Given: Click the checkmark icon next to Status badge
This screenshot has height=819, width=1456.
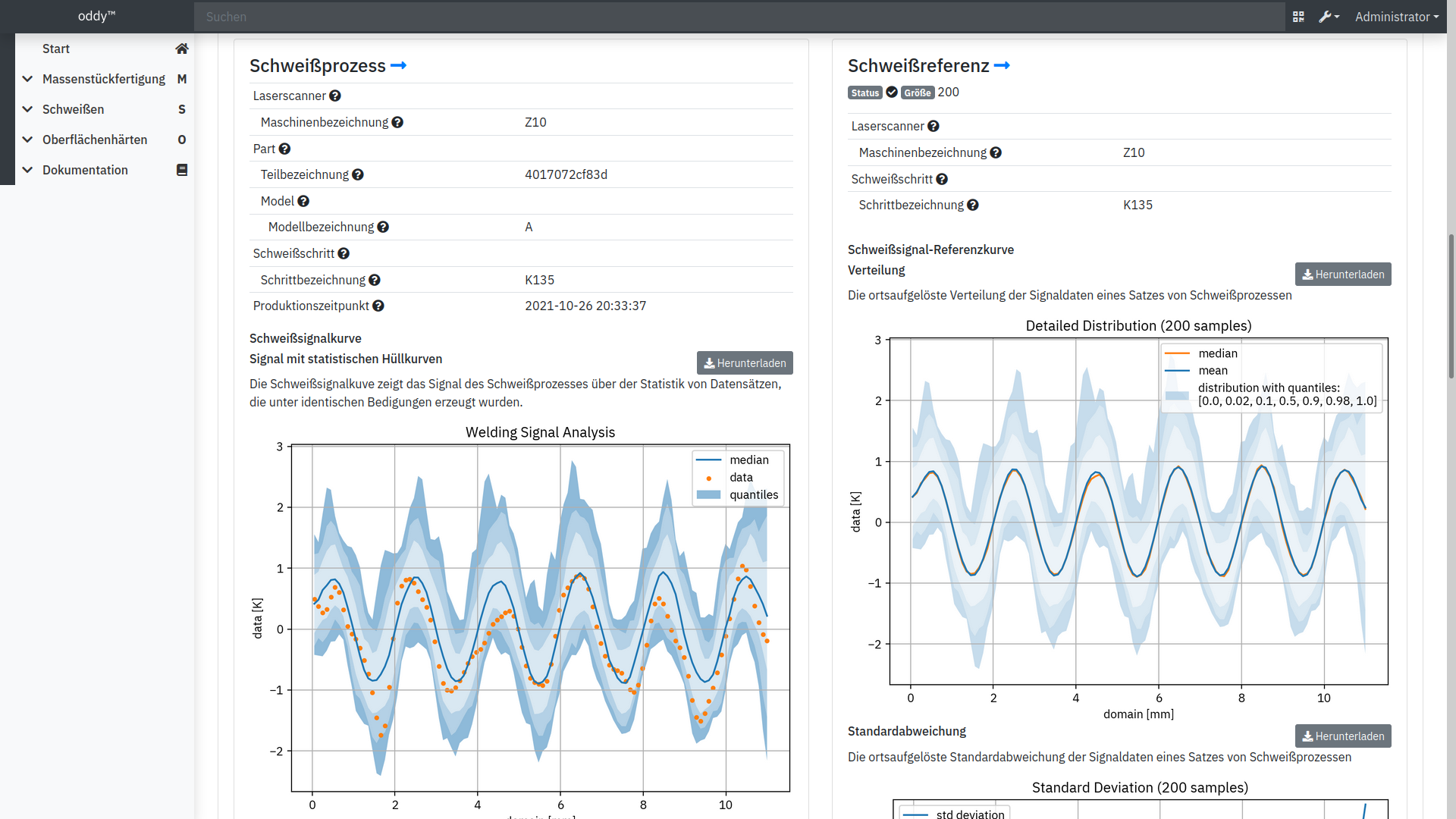Looking at the screenshot, I should 891,92.
